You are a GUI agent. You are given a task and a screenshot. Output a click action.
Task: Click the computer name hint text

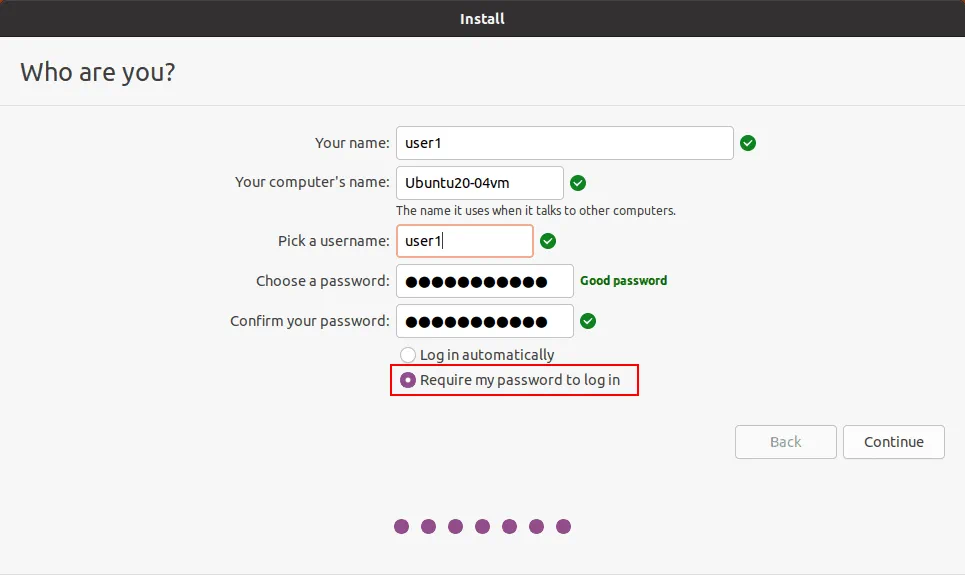click(535, 211)
